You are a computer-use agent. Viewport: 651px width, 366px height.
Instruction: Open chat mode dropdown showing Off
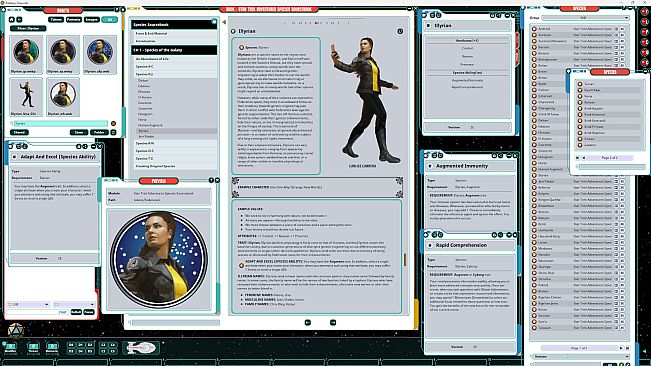point(29,305)
